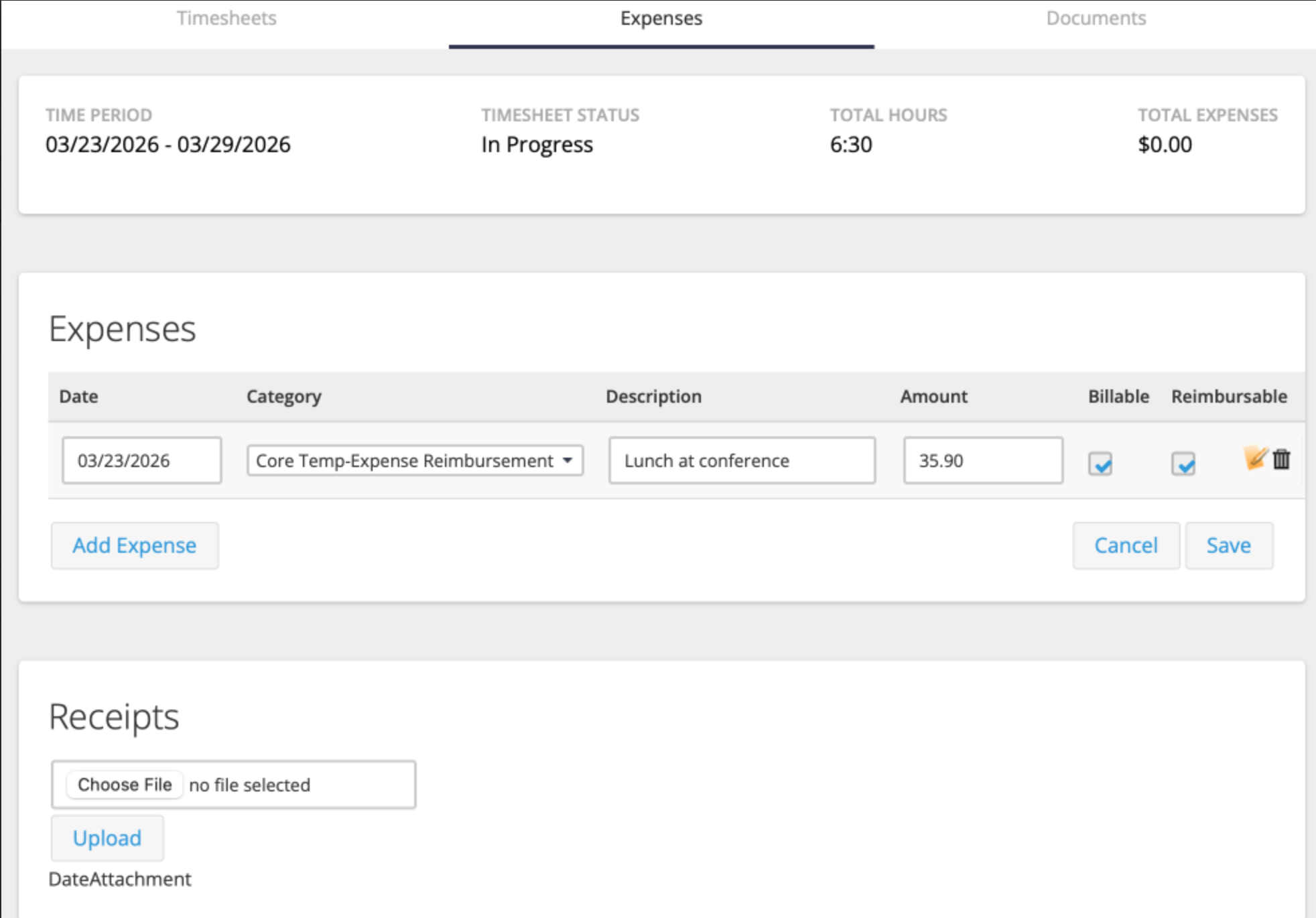
Task: Open the Category dropdown list
Action: pyautogui.click(x=415, y=461)
